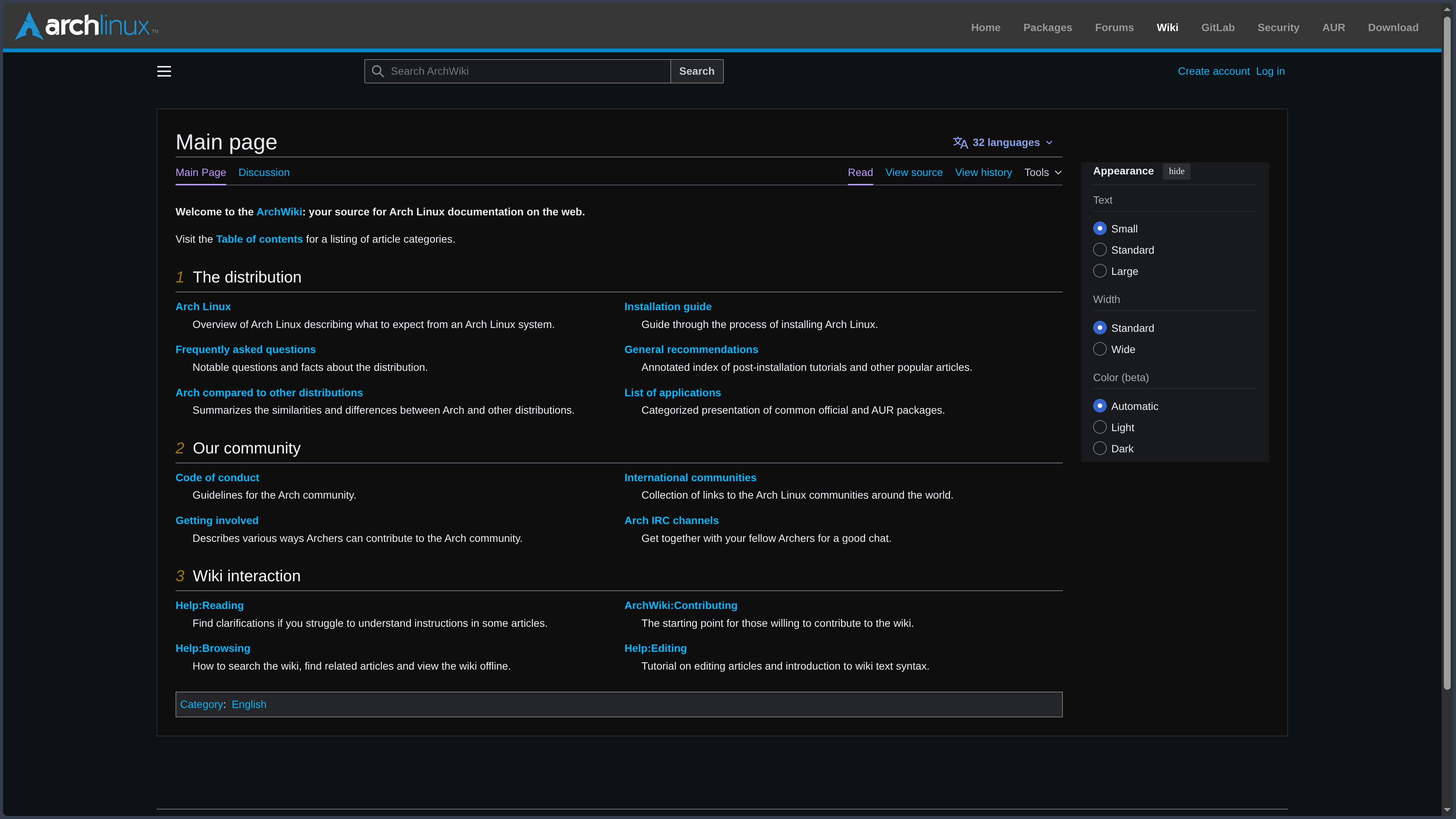Open the View history tab
This screenshot has width=1456, height=819.
(x=984, y=173)
